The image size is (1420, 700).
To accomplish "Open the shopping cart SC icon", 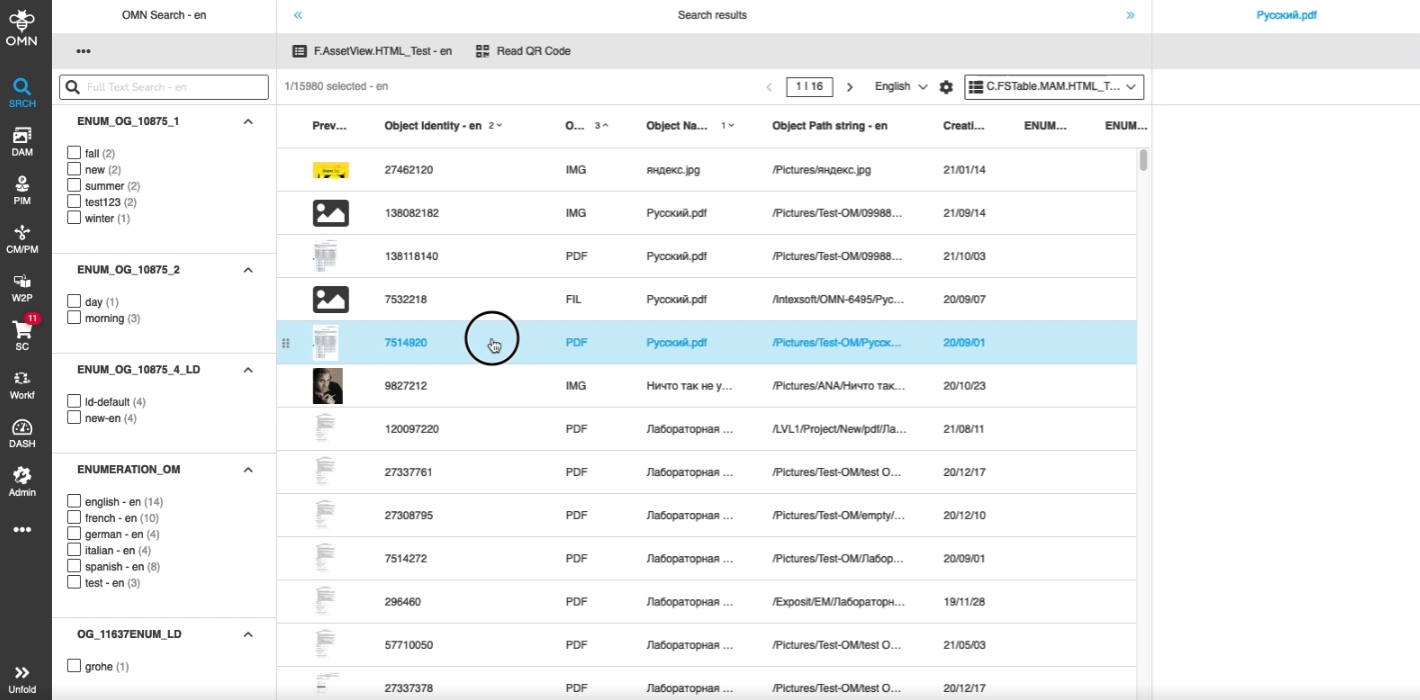I will [22, 334].
